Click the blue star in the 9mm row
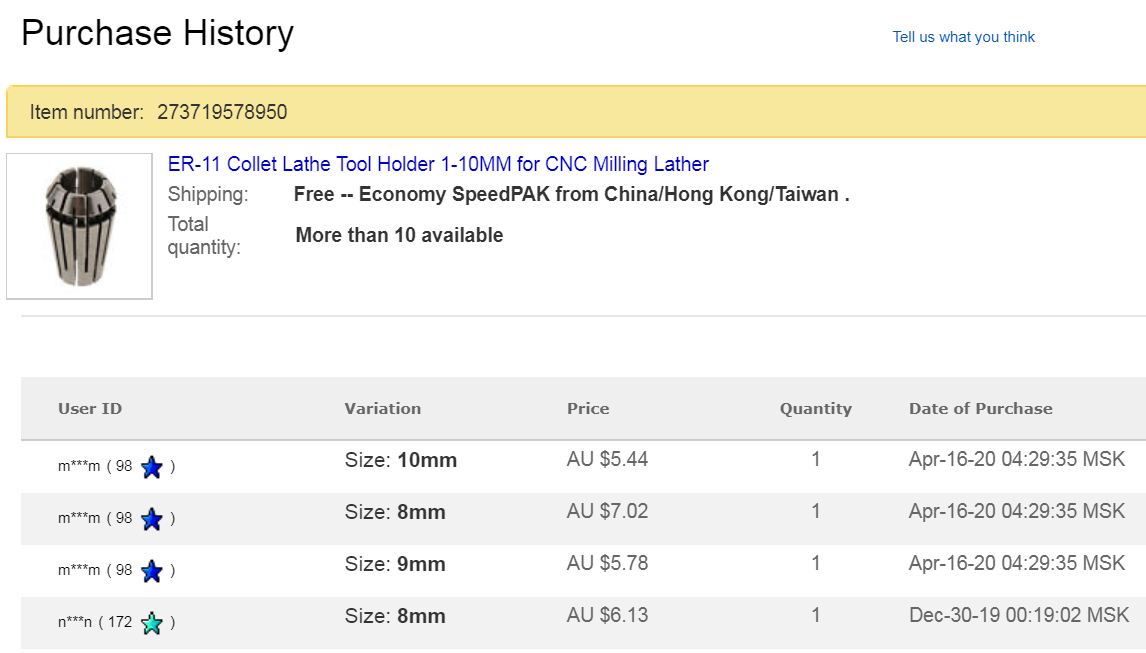 [152, 571]
